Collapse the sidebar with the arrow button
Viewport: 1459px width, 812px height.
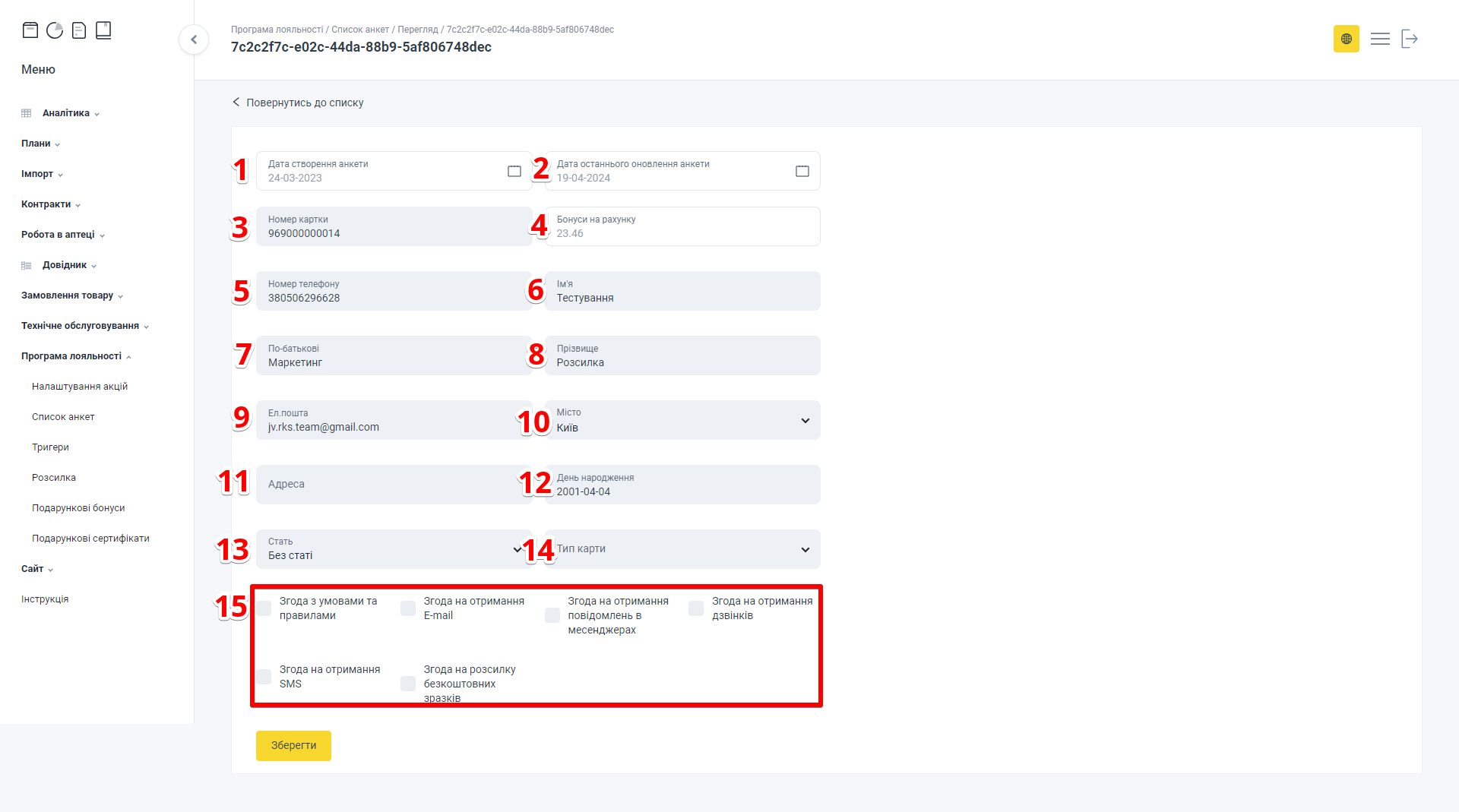click(194, 39)
